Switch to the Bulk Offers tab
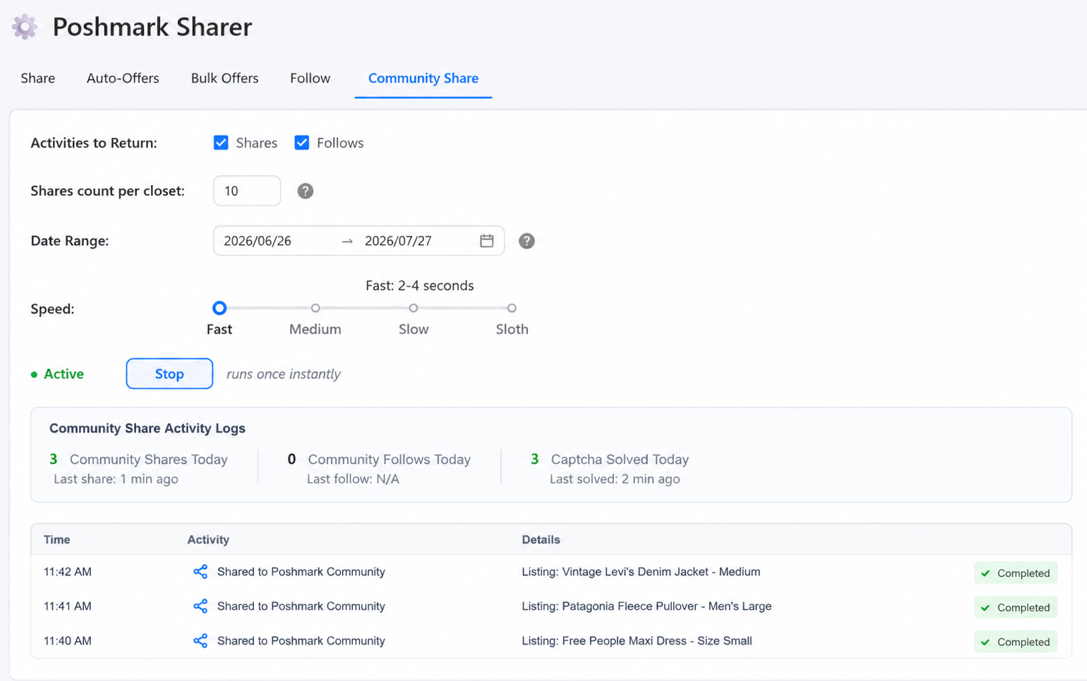The height and width of the screenshot is (681, 1087). [x=225, y=78]
